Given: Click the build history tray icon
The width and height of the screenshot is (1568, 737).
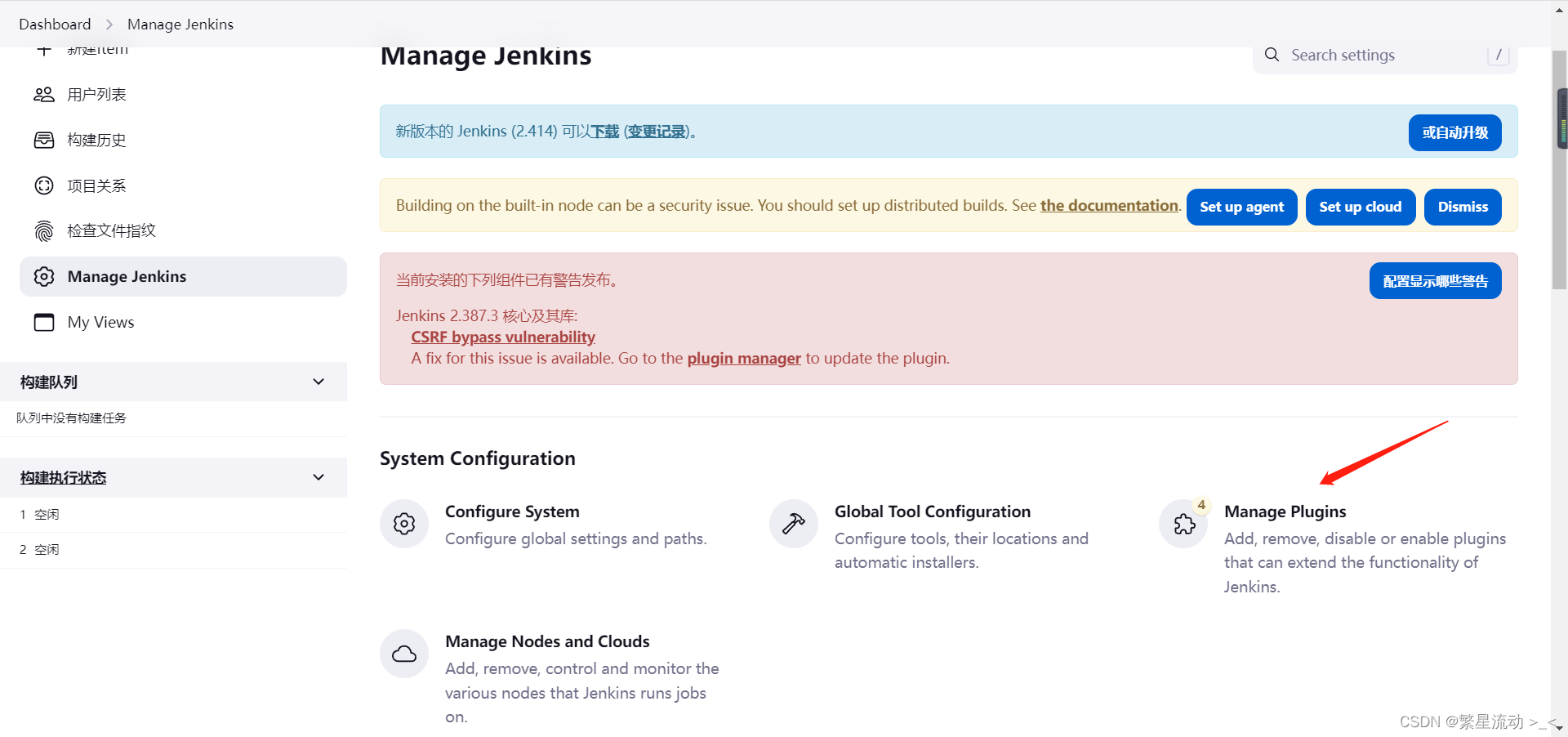Looking at the screenshot, I should 44,141.
